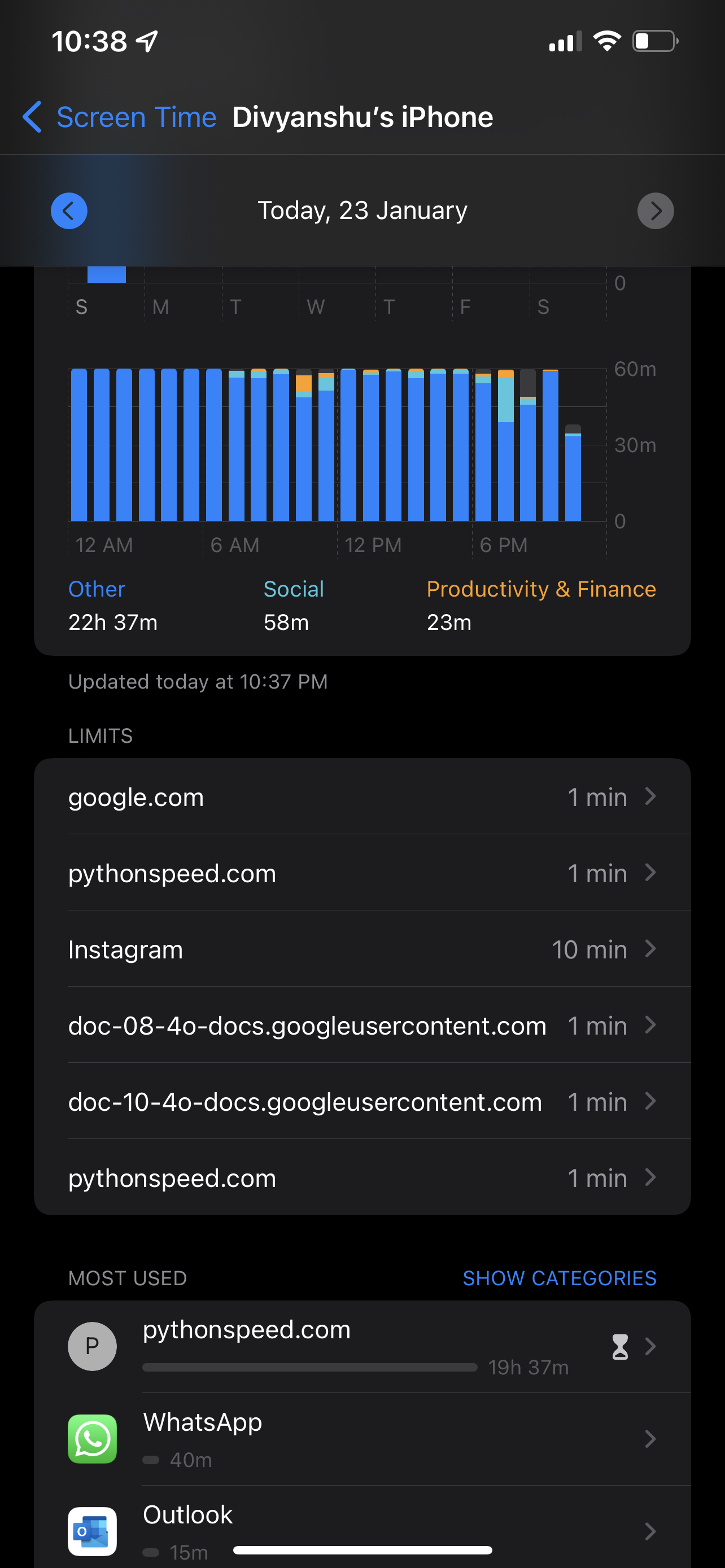This screenshot has height=1568, width=725.
Task: Go back to Screen Time
Action: [x=136, y=117]
